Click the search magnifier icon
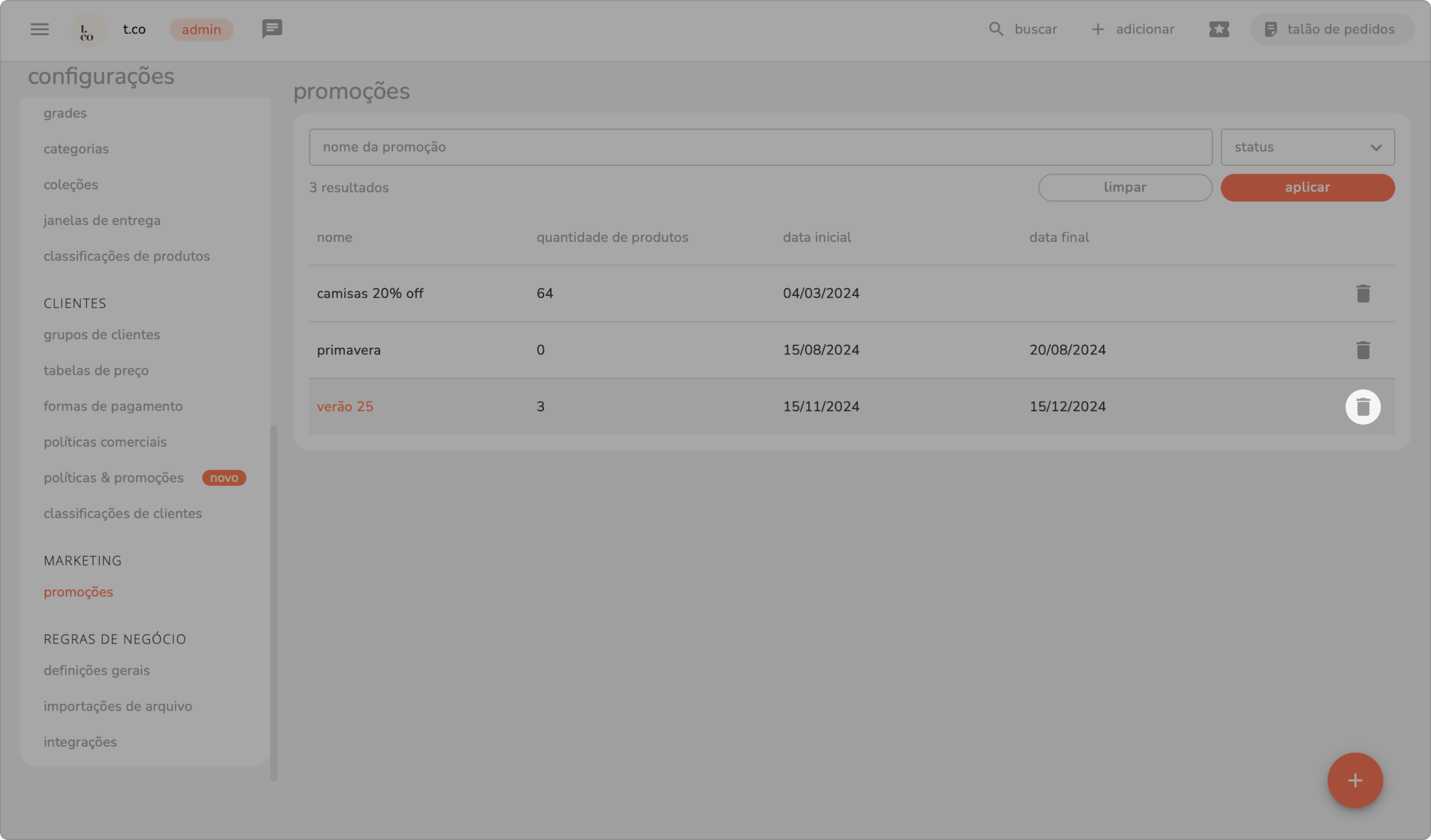 click(x=995, y=29)
